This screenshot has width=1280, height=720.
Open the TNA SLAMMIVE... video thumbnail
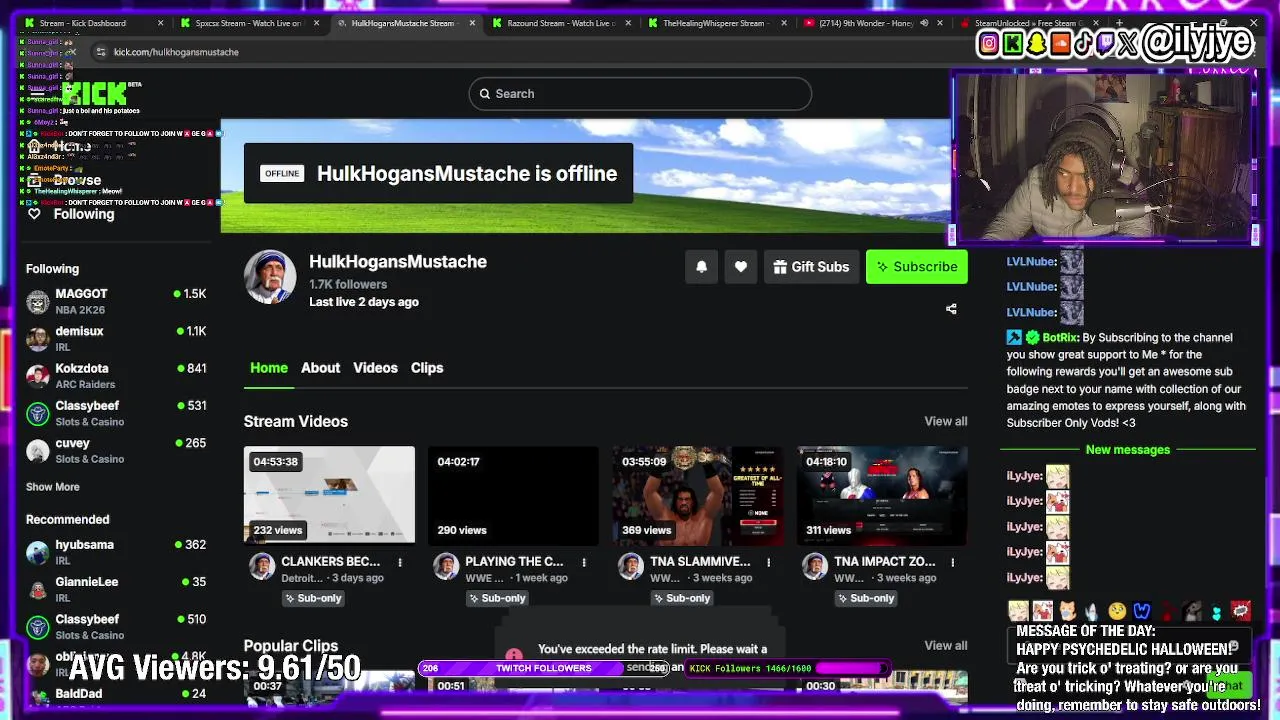(698, 495)
